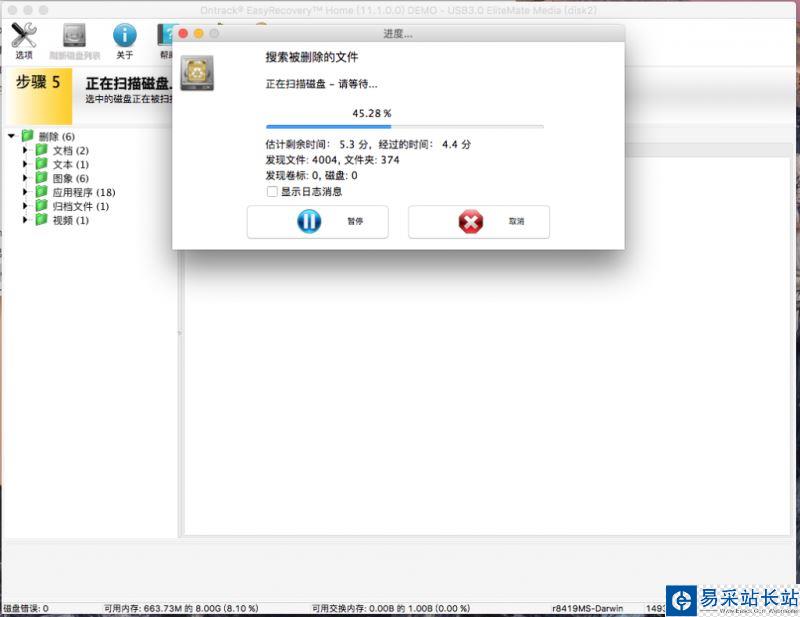The width and height of the screenshot is (800, 617).
Task: Click the recycle-bin disk icon in dialog
Action: click(x=197, y=73)
